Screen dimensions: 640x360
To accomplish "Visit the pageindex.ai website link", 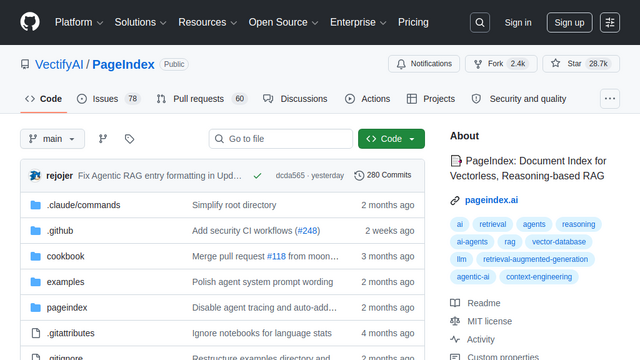I will [x=491, y=200].
